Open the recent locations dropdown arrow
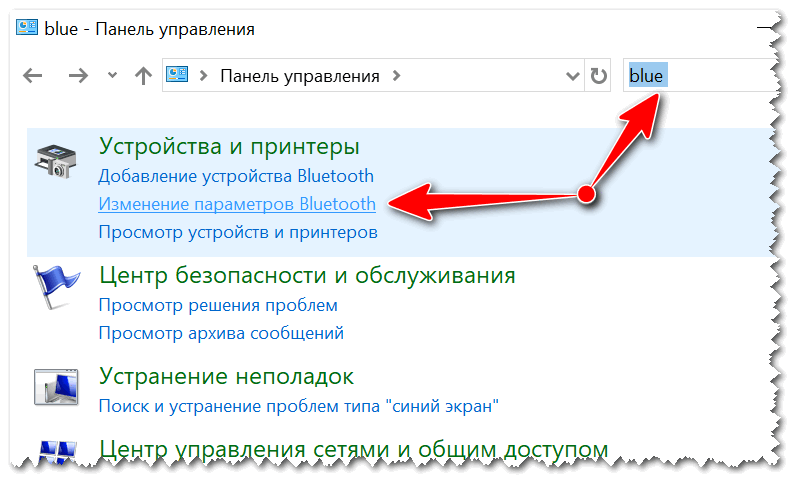Screen dimensions: 798x484 point(112,76)
